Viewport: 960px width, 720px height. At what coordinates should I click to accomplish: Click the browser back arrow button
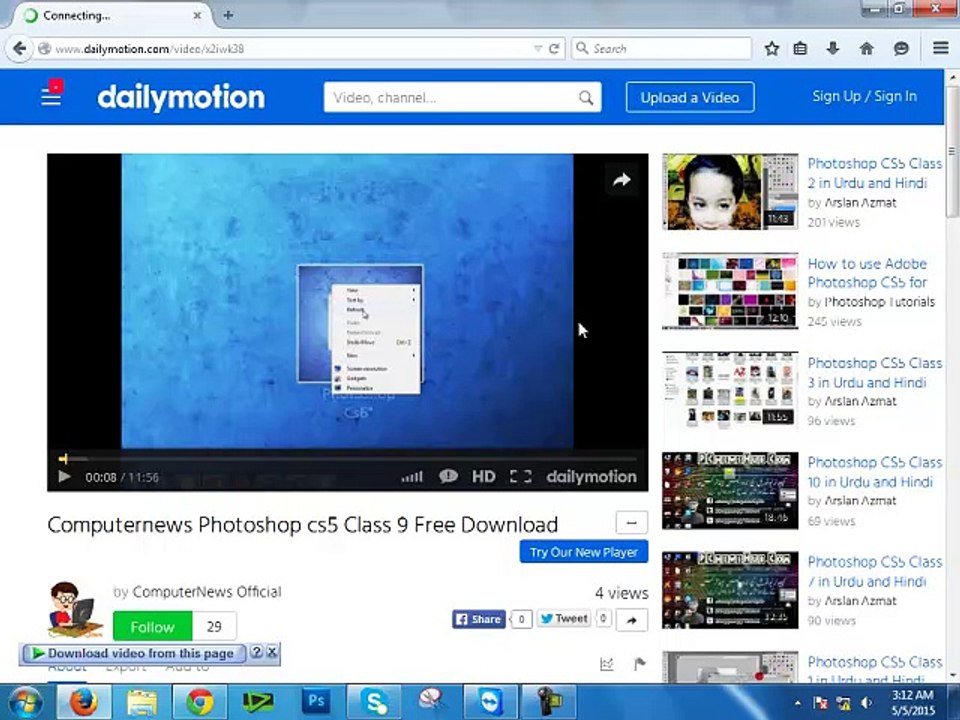point(19,48)
